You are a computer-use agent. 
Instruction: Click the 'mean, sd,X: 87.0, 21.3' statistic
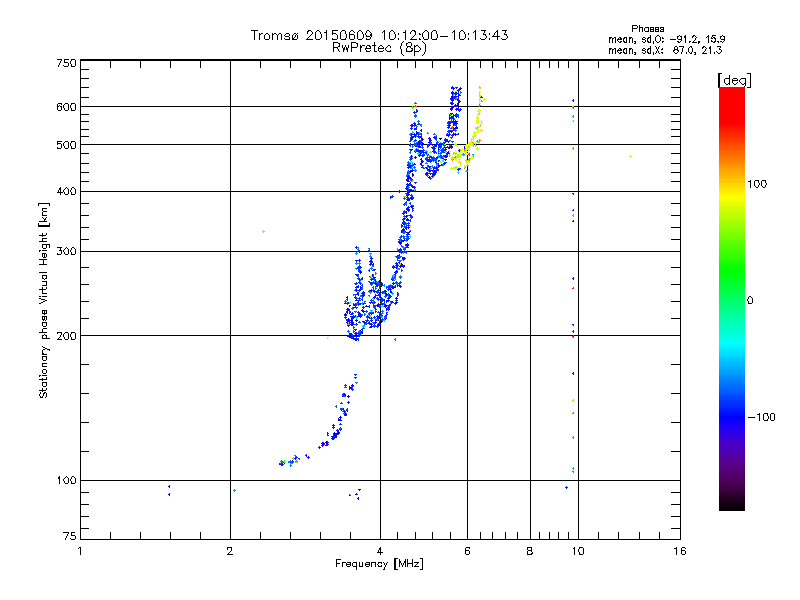click(665, 50)
